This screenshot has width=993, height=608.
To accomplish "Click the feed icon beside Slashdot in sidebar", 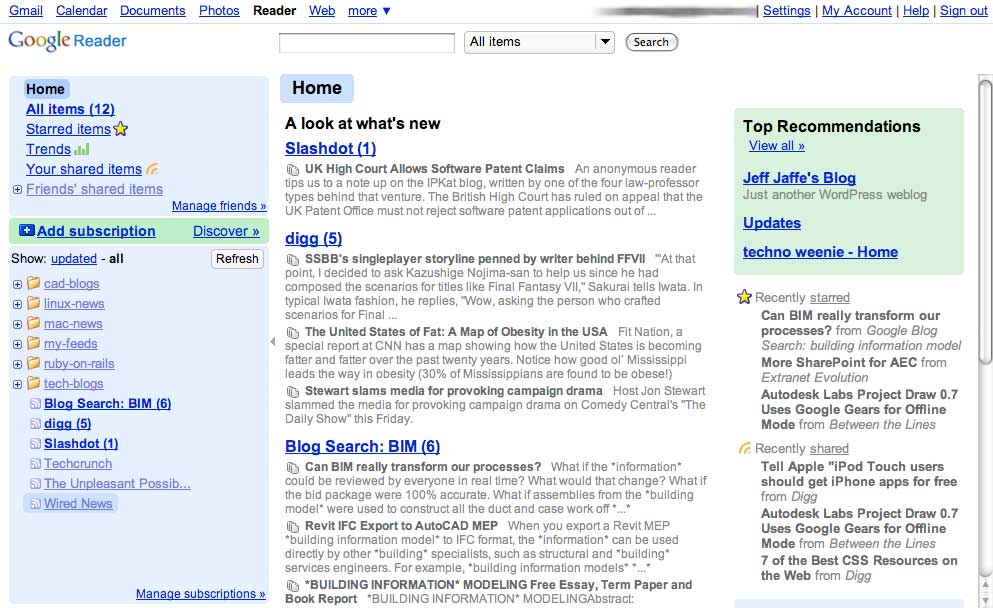I will pos(35,444).
